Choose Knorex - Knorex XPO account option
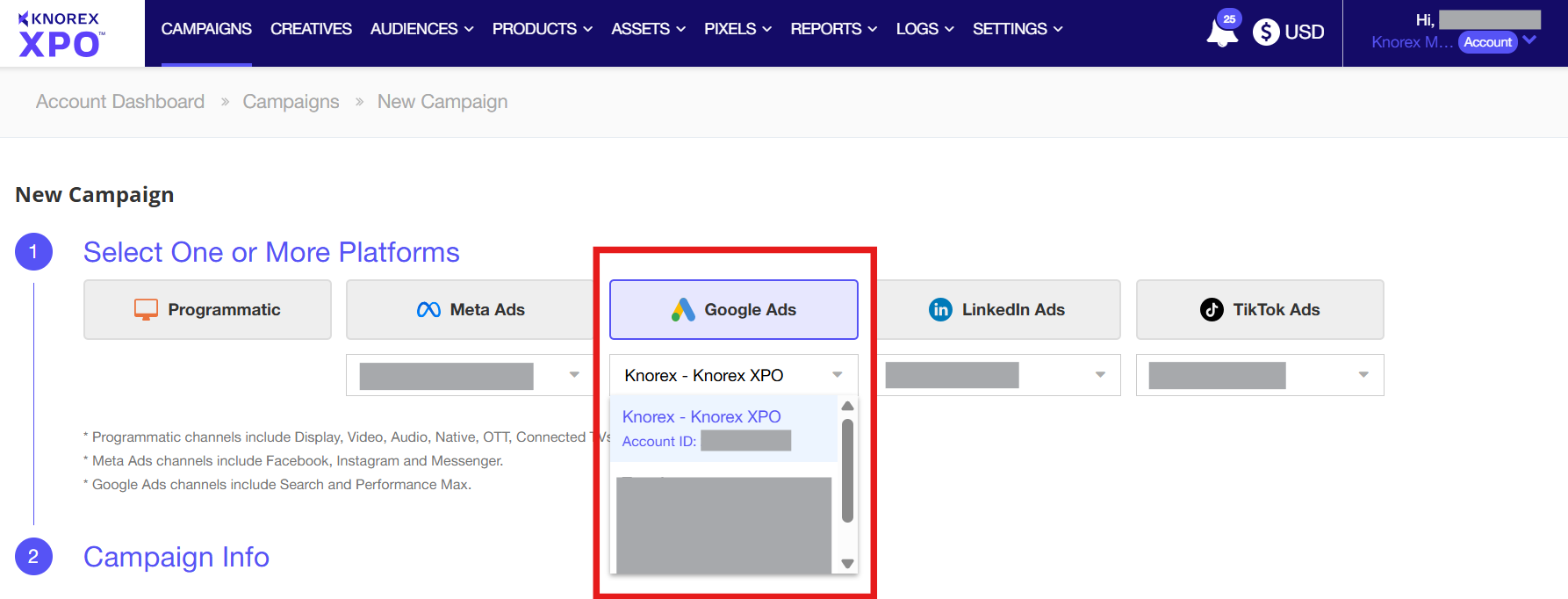Image resolution: width=1568 pixels, height=599 pixels. pyautogui.click(x=724, y=429)
